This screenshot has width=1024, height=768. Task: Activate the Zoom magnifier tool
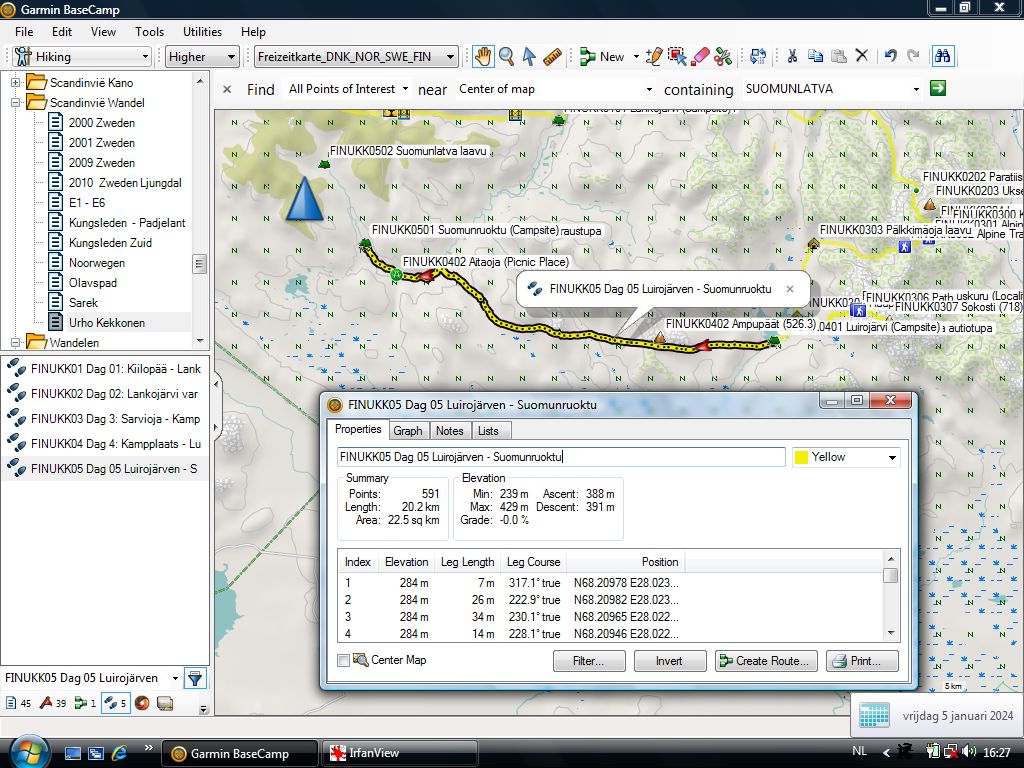coord(506,57)
